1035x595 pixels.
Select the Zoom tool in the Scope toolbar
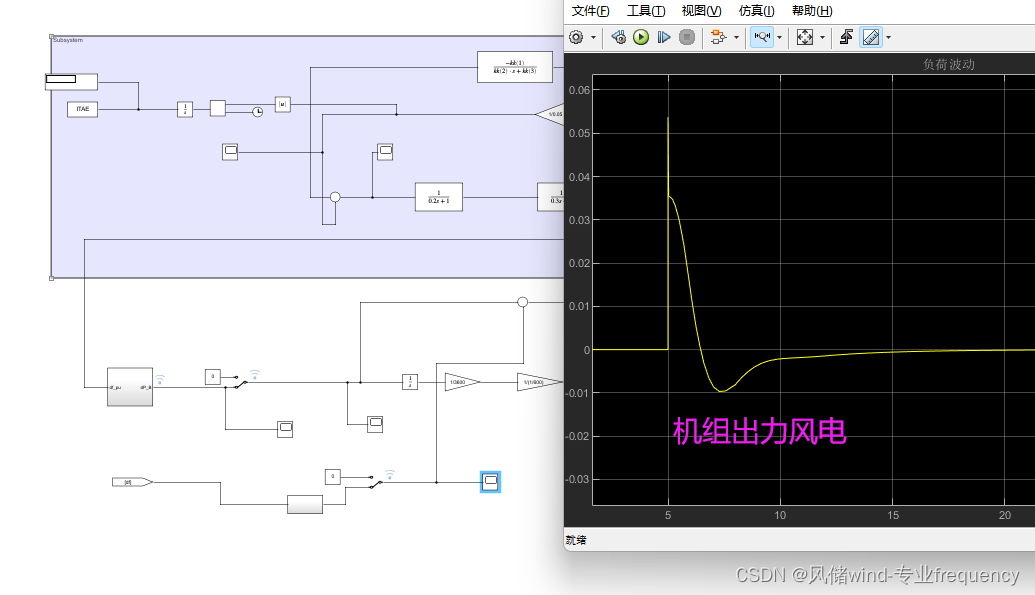click(x=762, y=37)
